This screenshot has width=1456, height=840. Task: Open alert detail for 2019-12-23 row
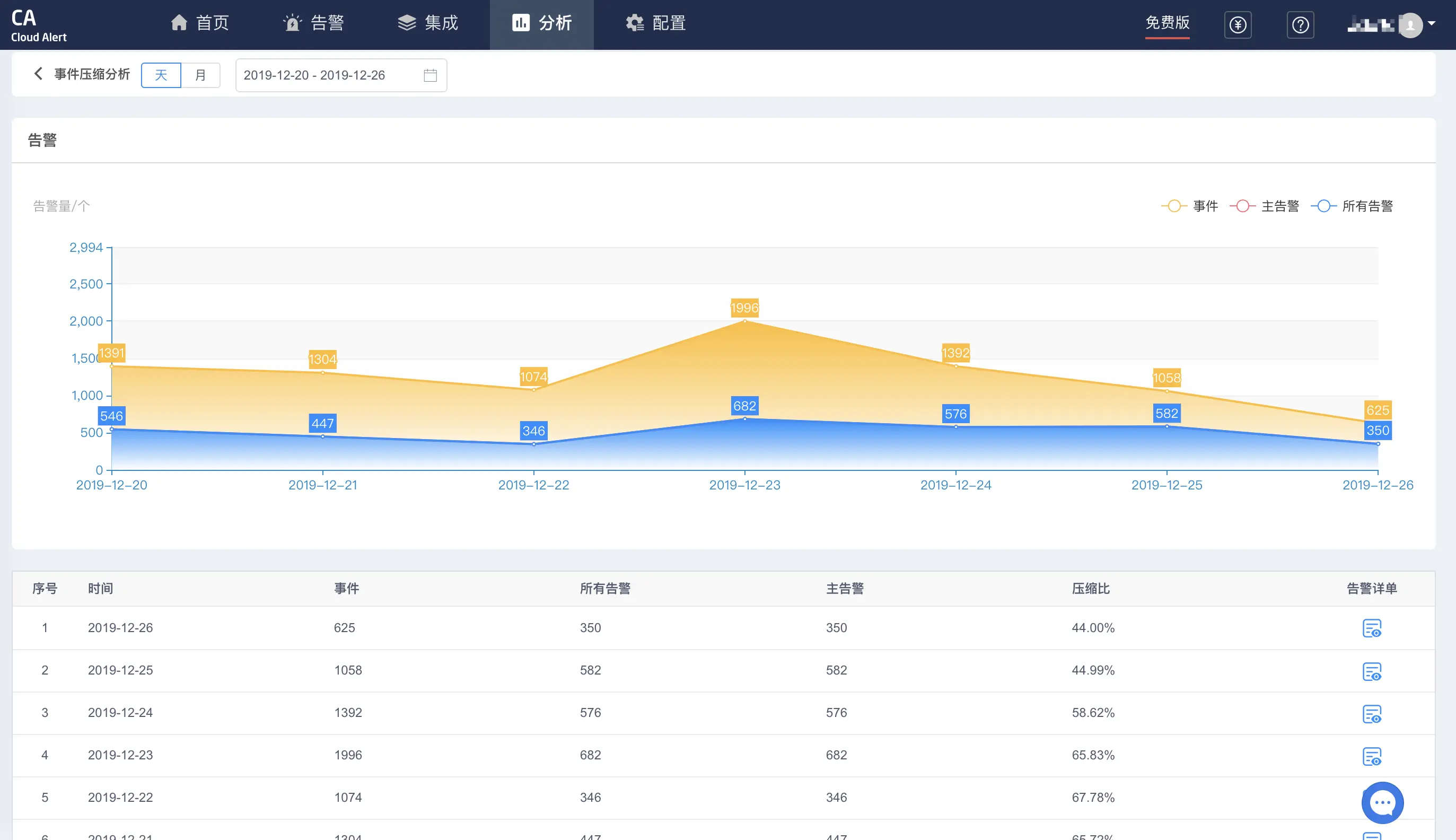1371,756
